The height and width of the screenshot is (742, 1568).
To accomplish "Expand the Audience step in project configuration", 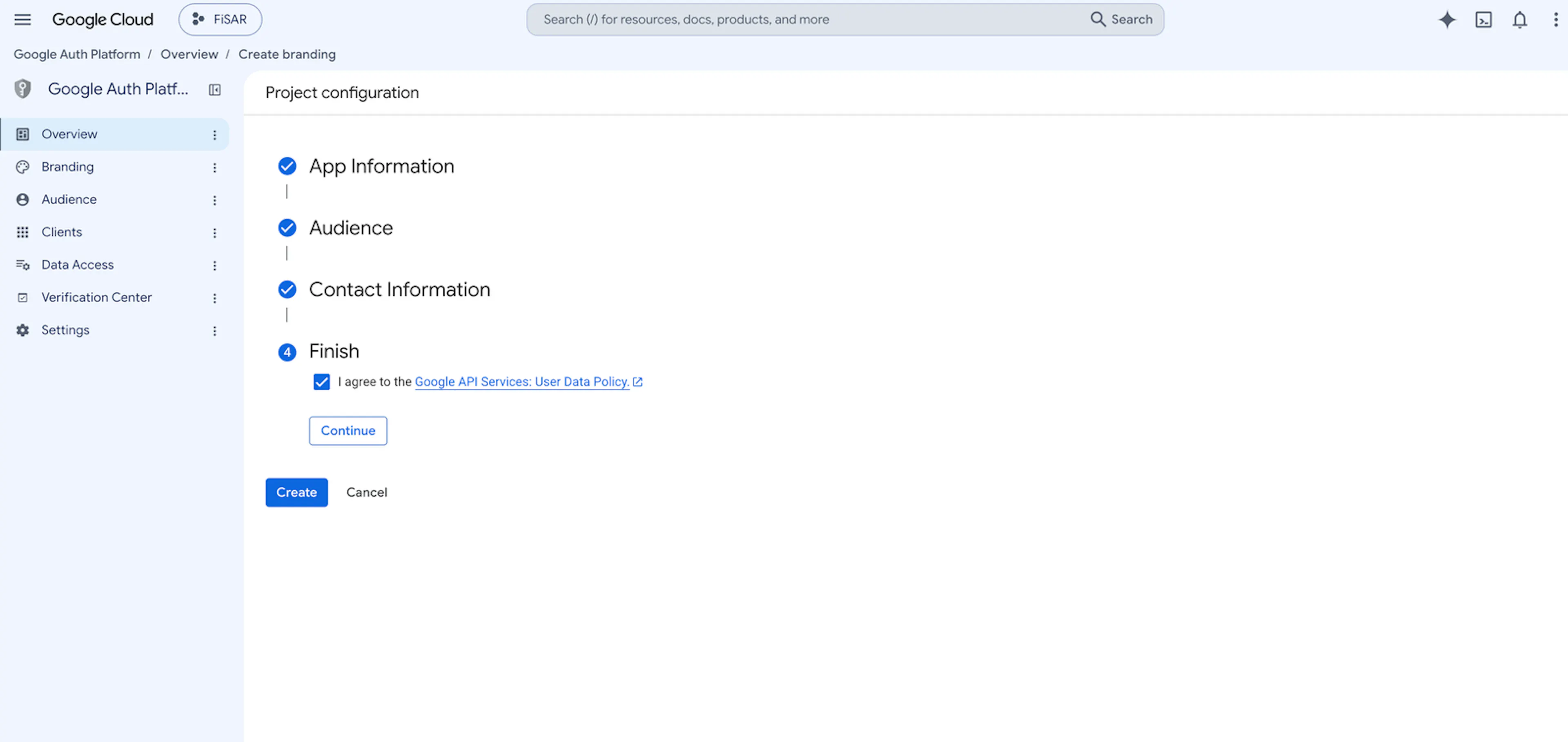I will [351, 227].
